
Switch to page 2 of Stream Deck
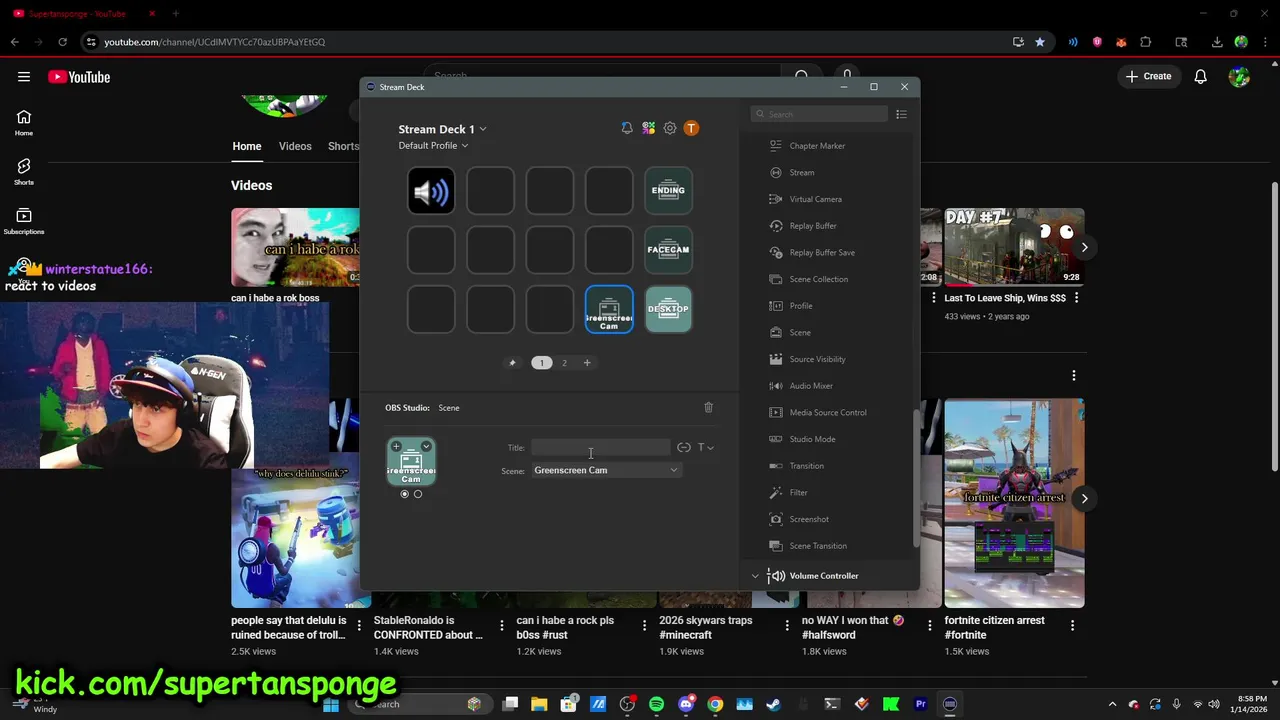click(564, 363)
